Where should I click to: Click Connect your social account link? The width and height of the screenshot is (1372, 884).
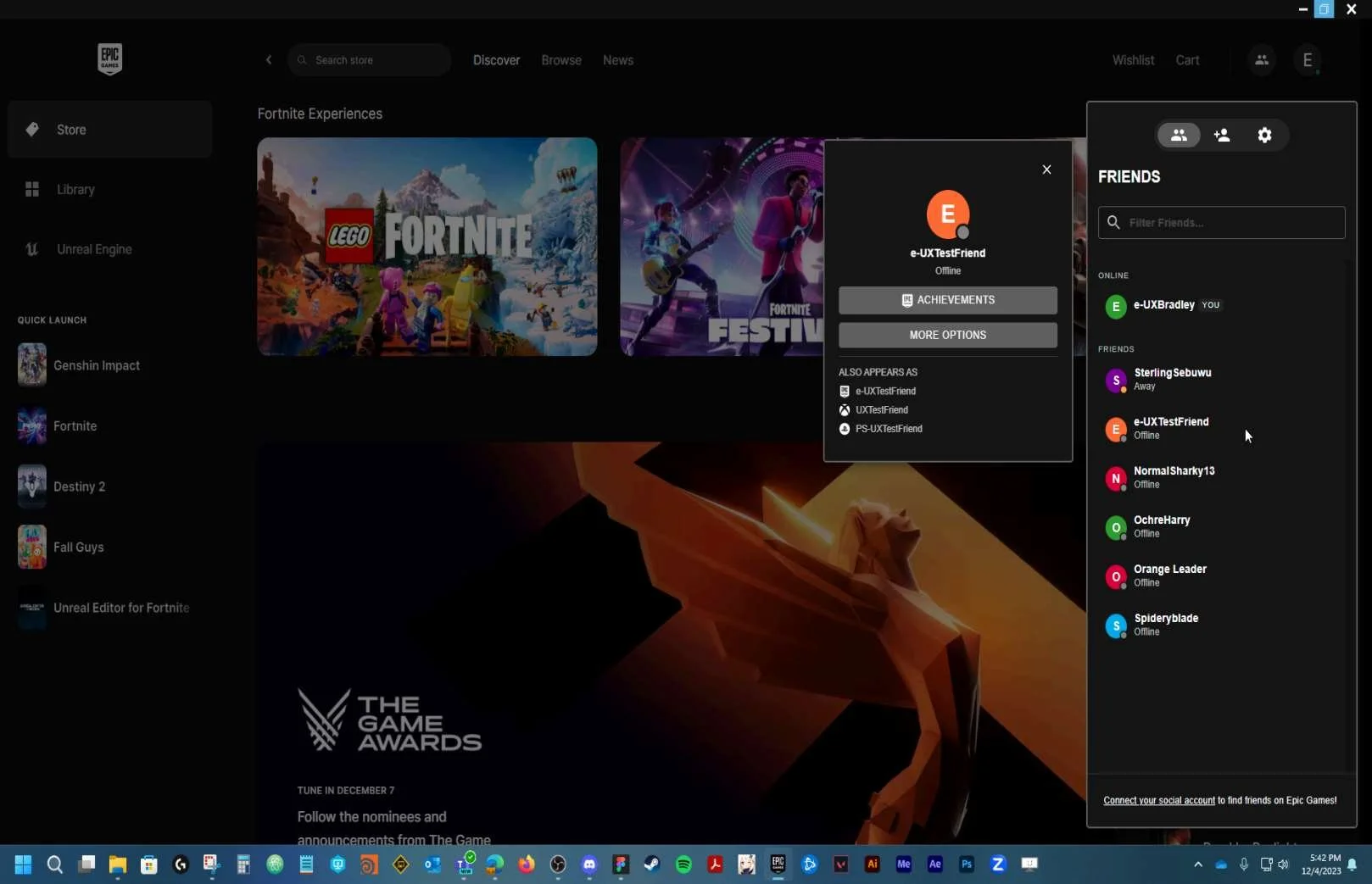(x=1158, y=800)
